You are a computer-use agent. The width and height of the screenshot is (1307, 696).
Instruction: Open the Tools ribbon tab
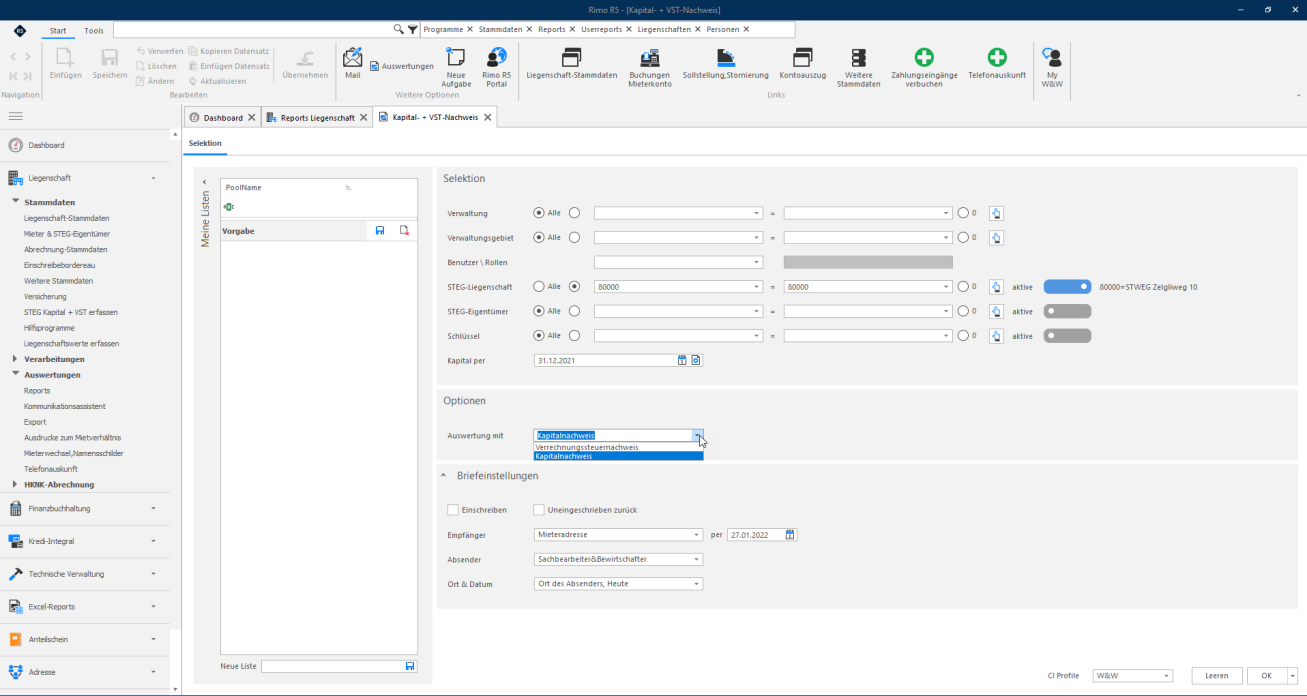pyautogui.click(x=93, y=31)
